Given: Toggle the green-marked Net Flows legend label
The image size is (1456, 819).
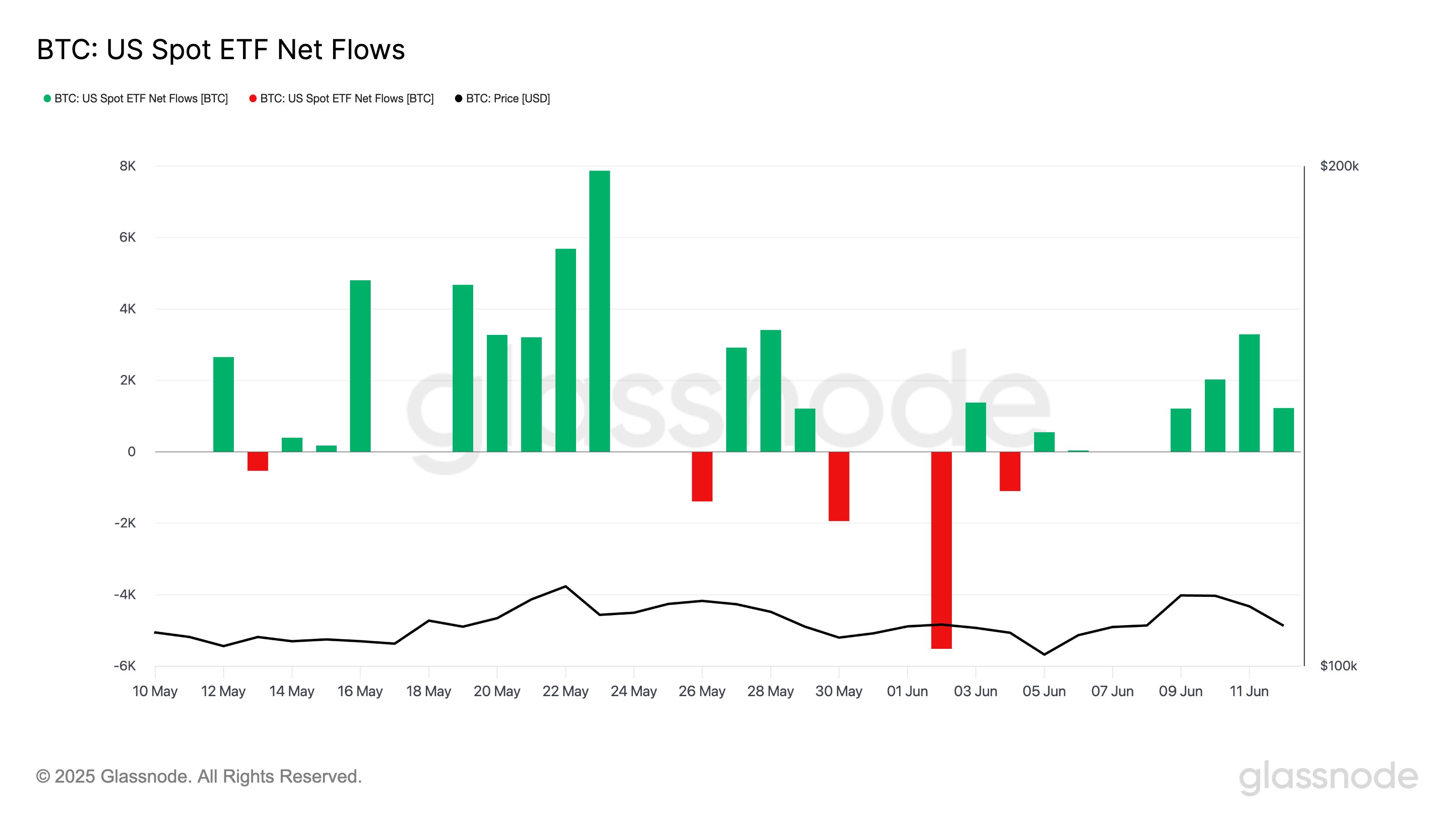Looking at the screenshot, I should coord(141,98).
